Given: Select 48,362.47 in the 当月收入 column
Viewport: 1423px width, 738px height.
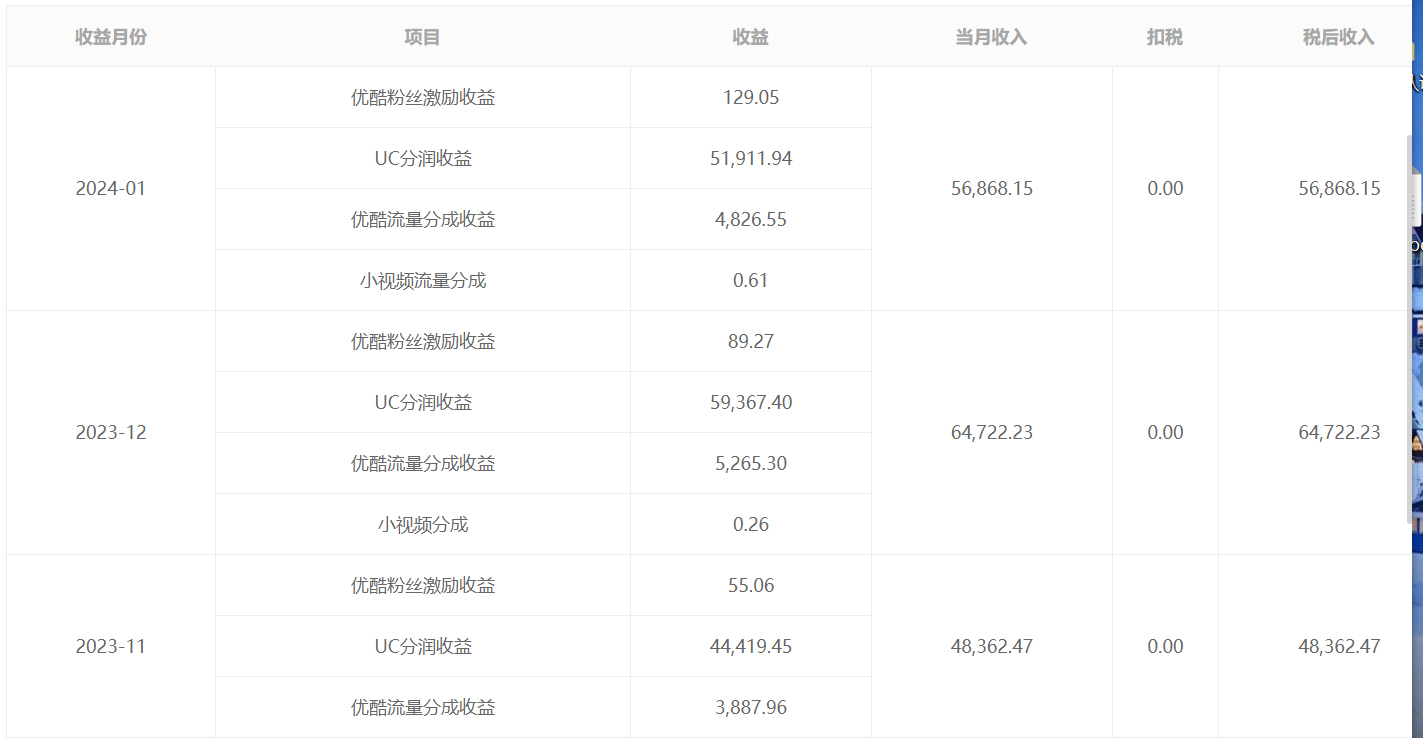Looking at the screenshot, I should [x=991, y=646].
